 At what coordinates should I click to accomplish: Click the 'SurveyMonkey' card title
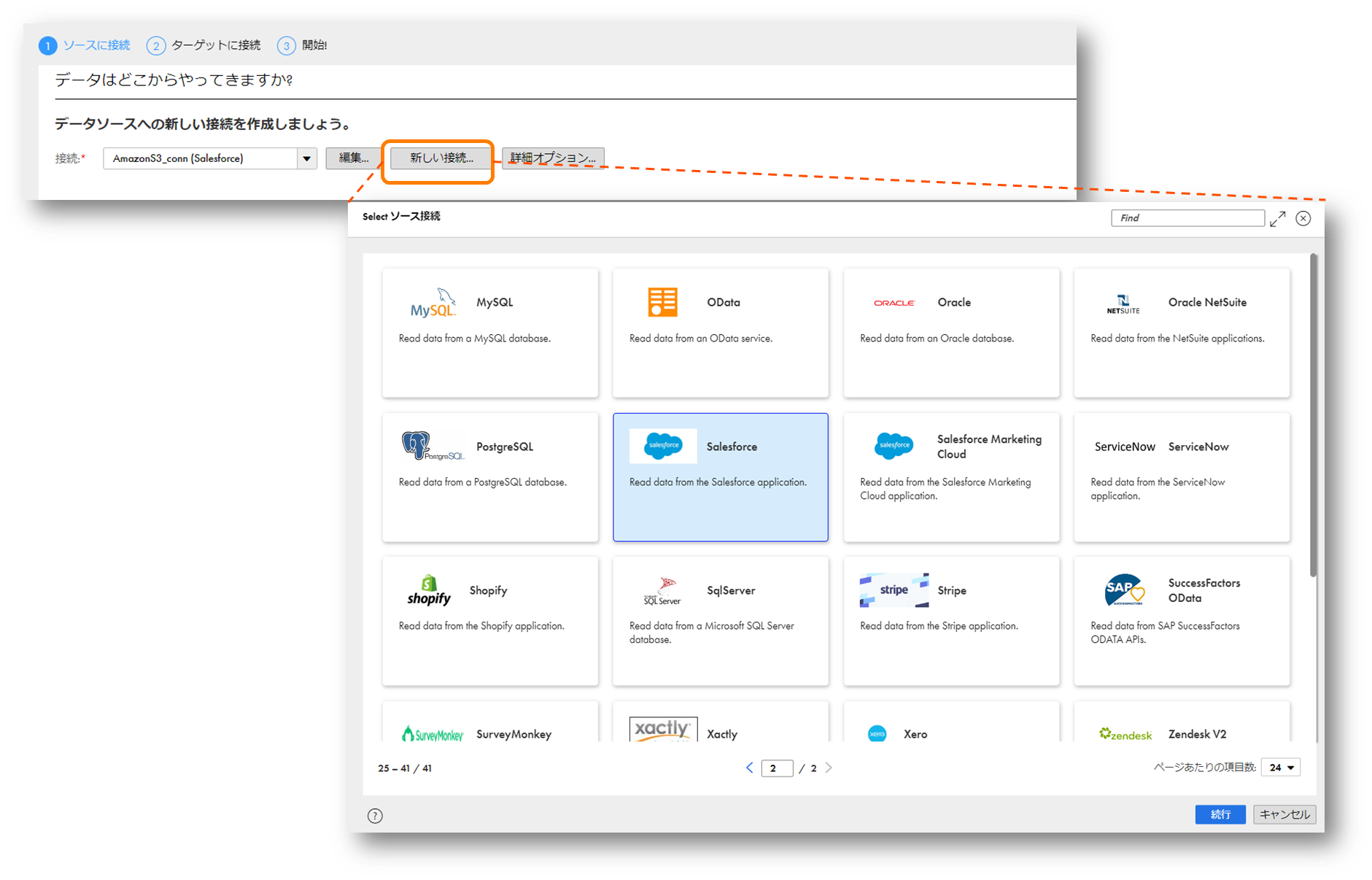(514, 734)
